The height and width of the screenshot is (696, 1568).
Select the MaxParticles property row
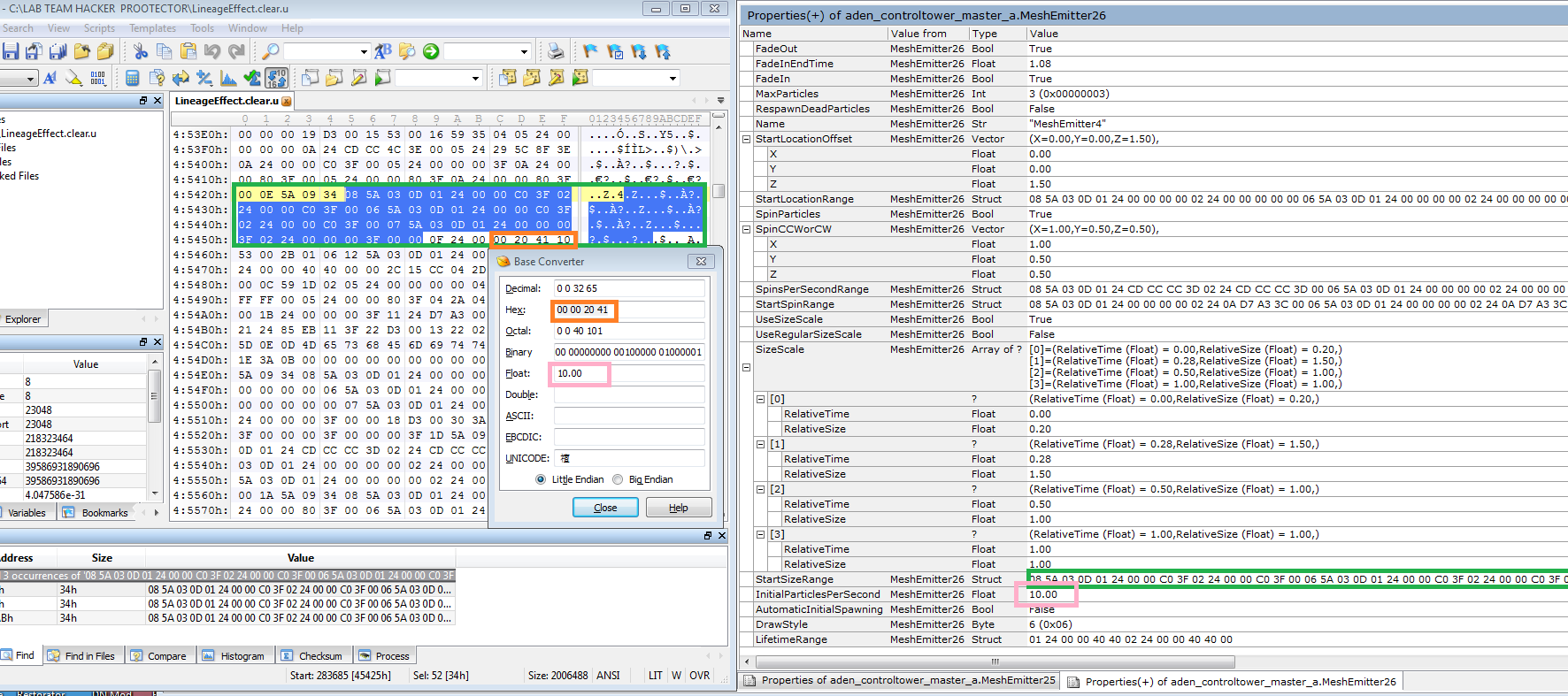tap(1154, 94)
